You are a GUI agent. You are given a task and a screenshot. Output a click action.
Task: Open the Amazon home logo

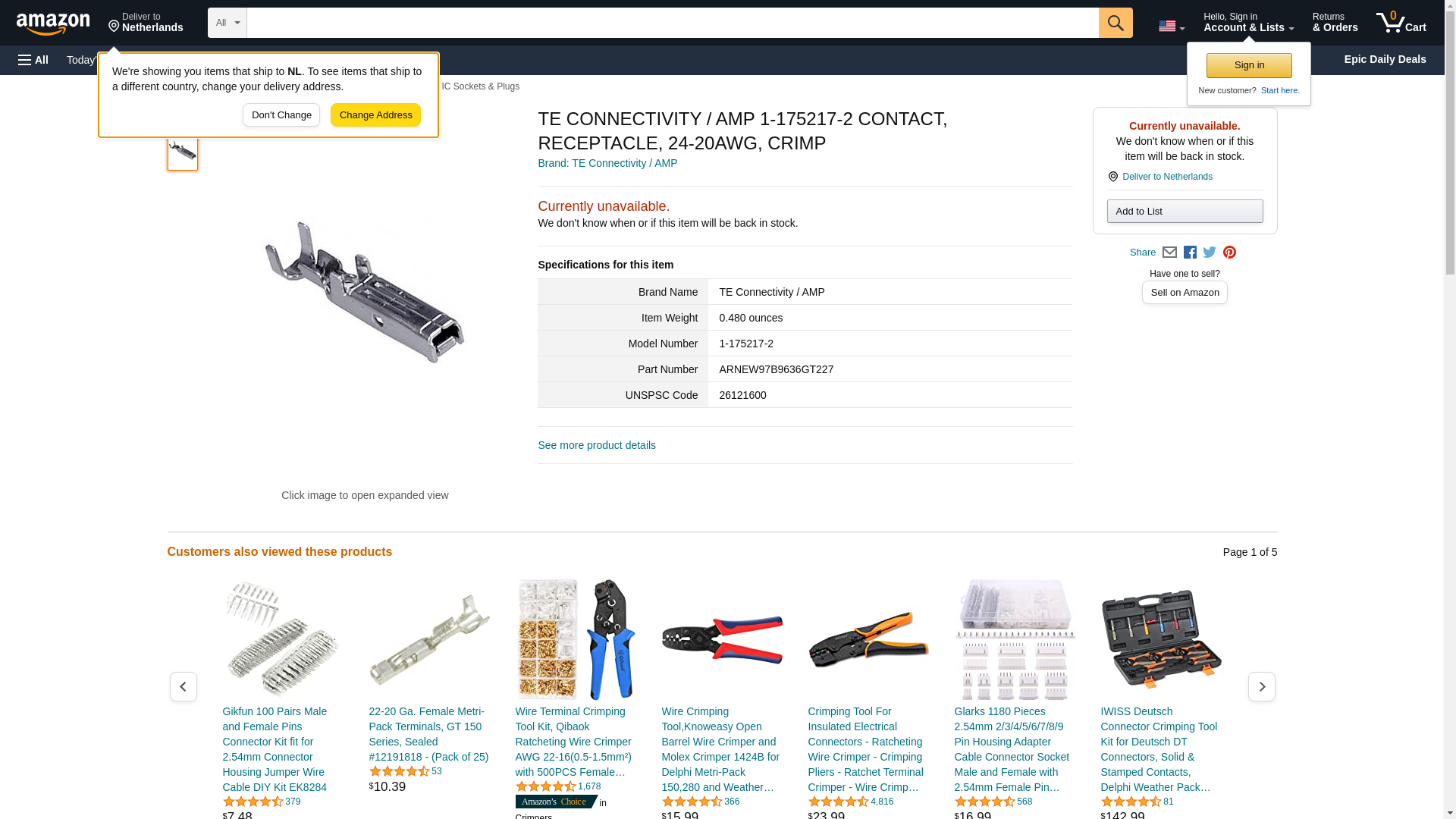click(x=53, y=24)
